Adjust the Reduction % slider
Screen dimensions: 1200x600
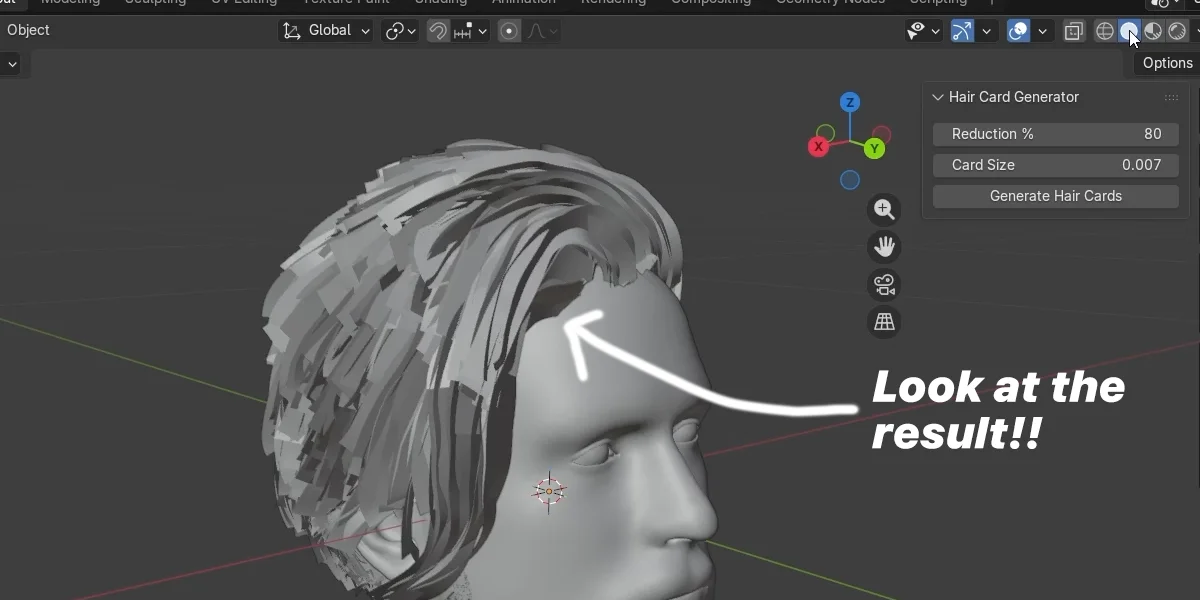(1055, 133)
